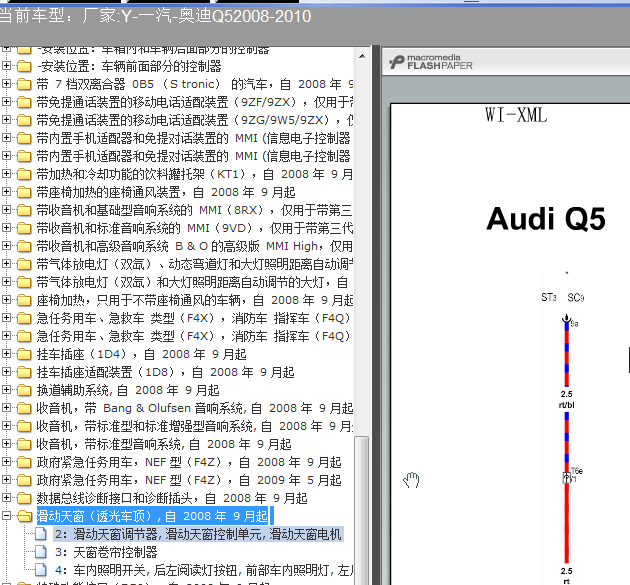Viewport: 630px width, 585px height.
Task: Expand the 挂车插座 (1D4) folder
Action: (x=6, y=353)
